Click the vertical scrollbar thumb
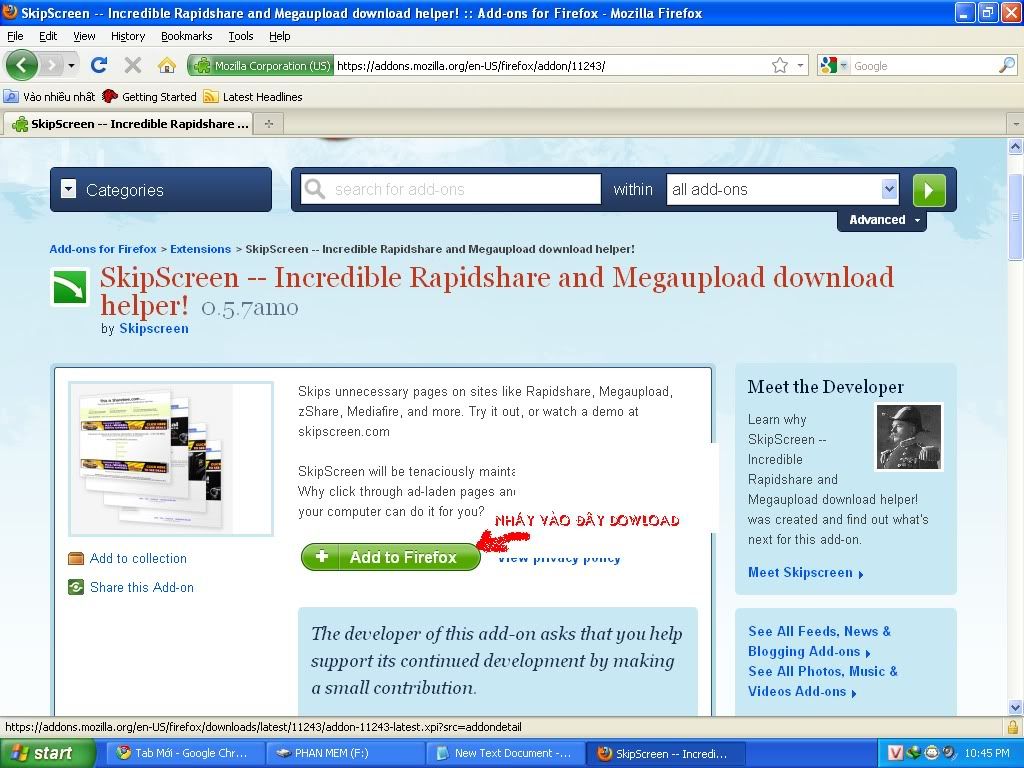The width and height of the screenshot is (1024, 768). (x=1015, y=217)
